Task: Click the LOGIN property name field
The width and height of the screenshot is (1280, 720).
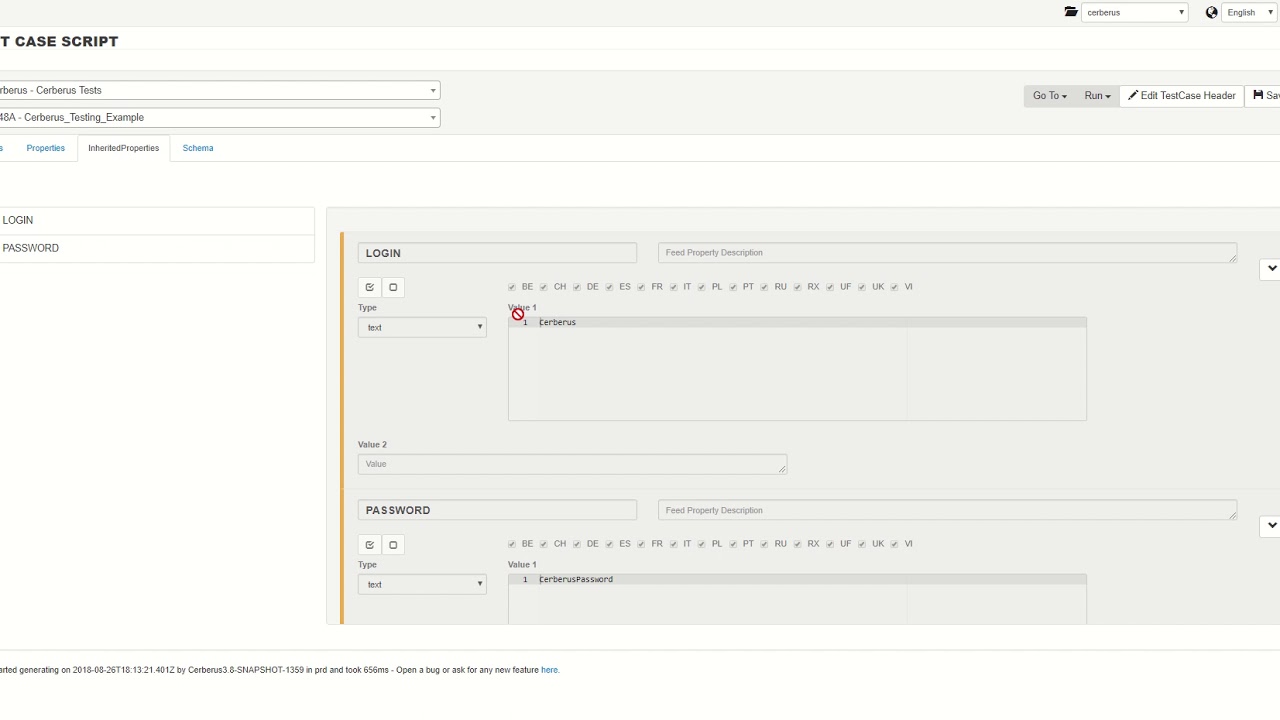Action: [x=497, y=253]
